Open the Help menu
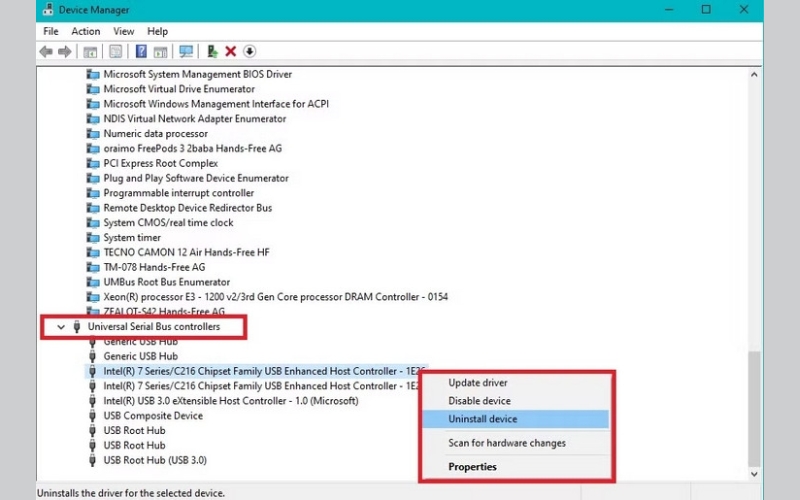 157,31
